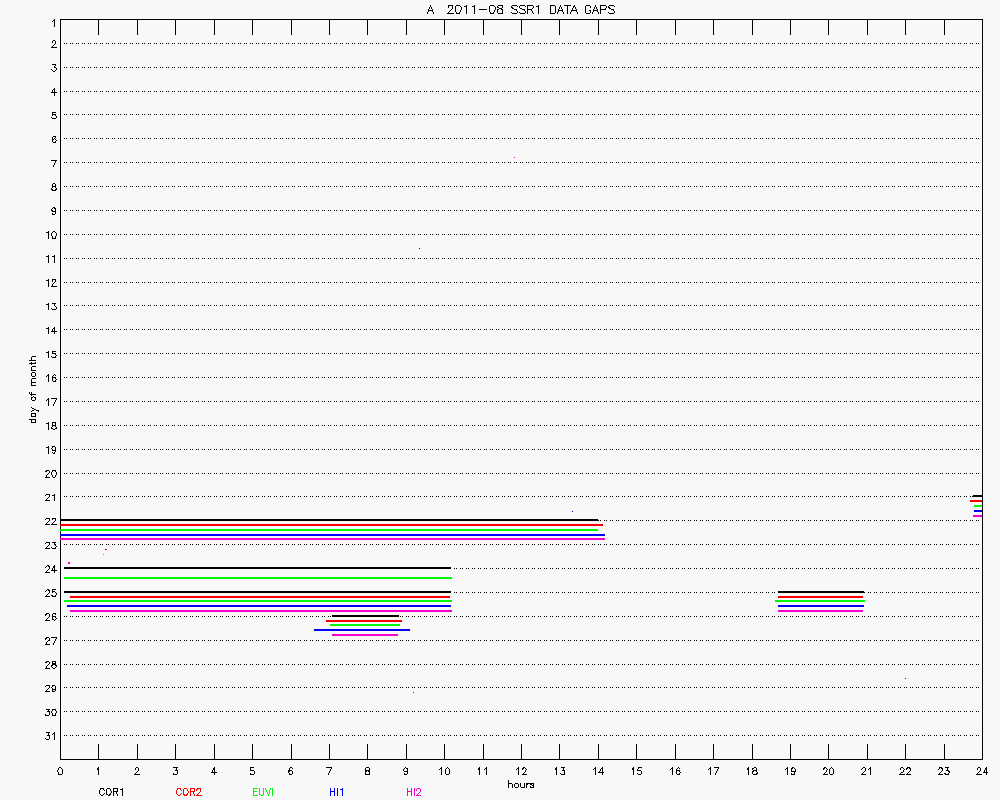Click hour 0 tick label on x-axis
Screen dimensions: 1000x800
60,771
